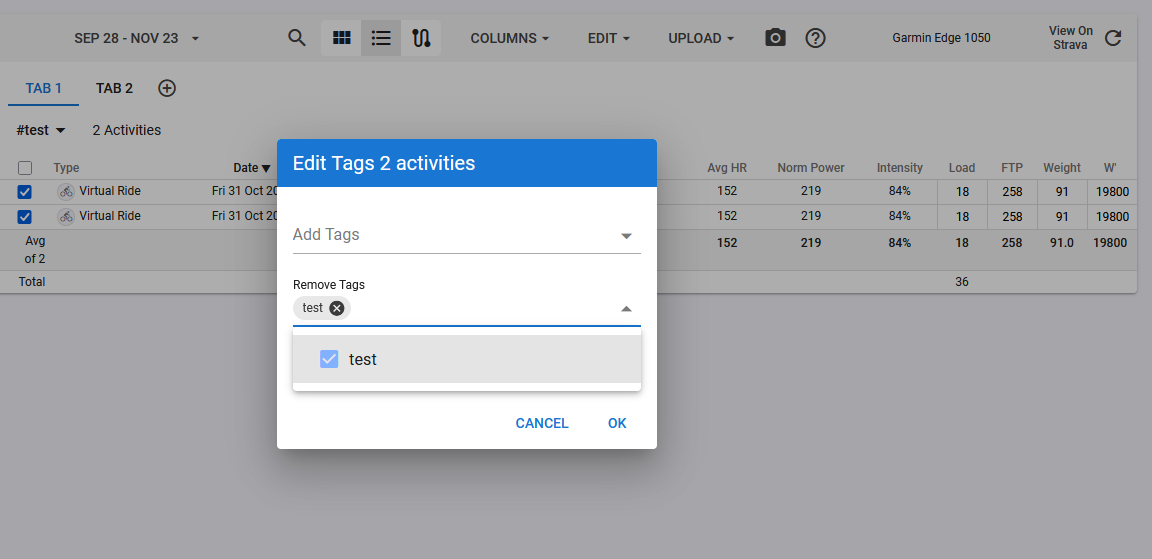The image size is (1152, 559).
Task: Click the average weight value 91.0
Action: coord(1062,242)
